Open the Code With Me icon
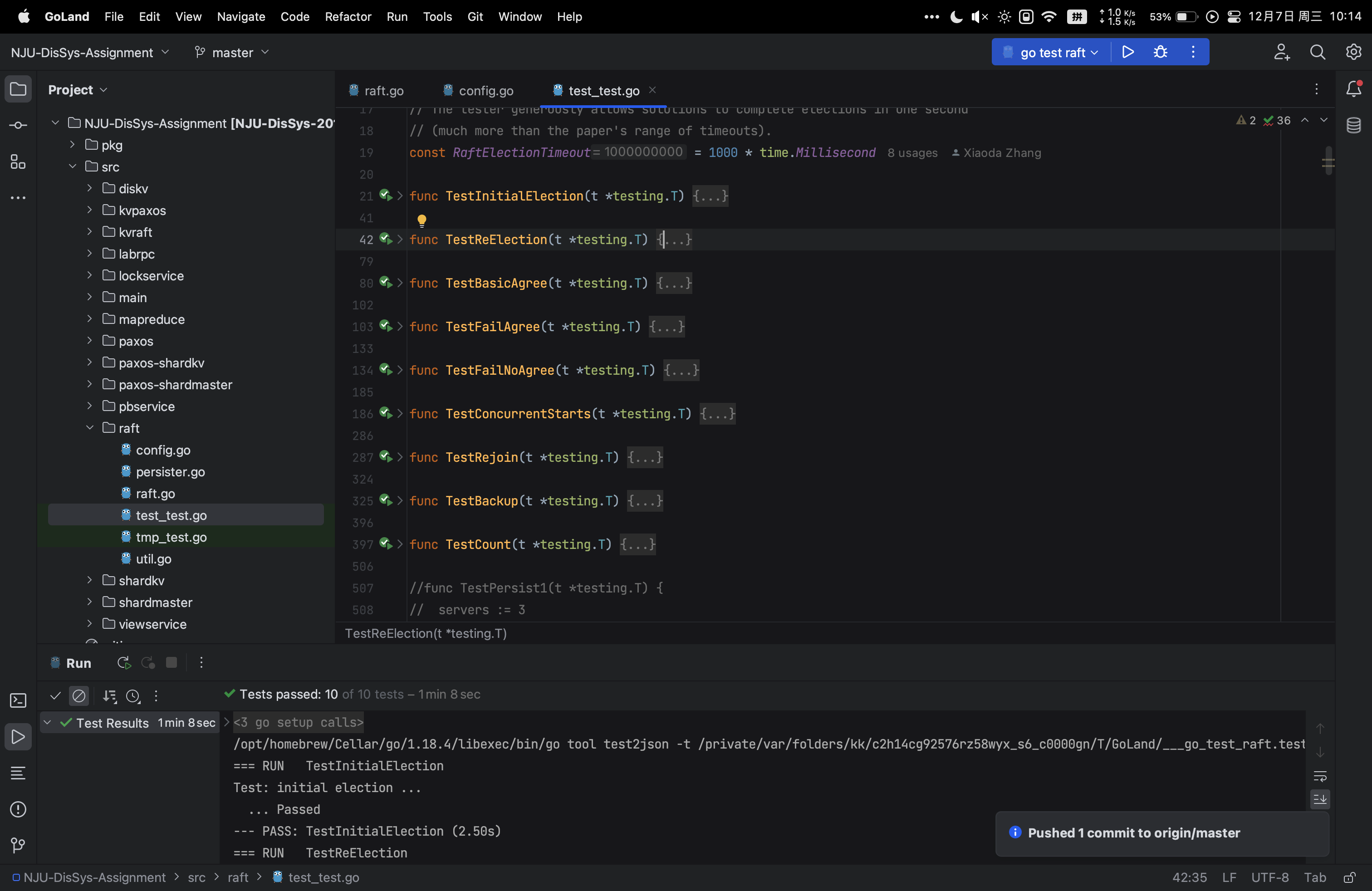The image size is (1372, 891). [x=1282, y=52]
